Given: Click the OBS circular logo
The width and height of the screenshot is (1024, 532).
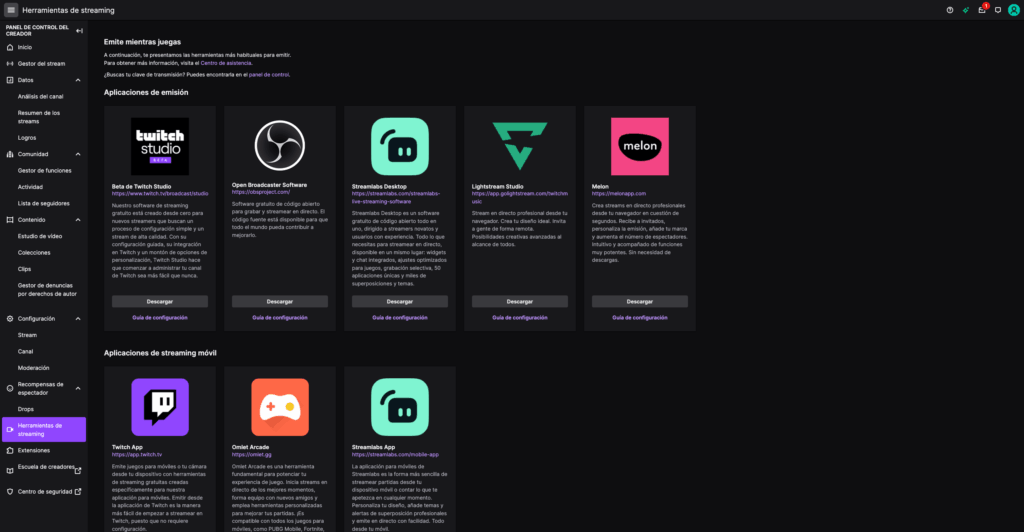Looking at the screenshot, I should click(x=280, y=145).
